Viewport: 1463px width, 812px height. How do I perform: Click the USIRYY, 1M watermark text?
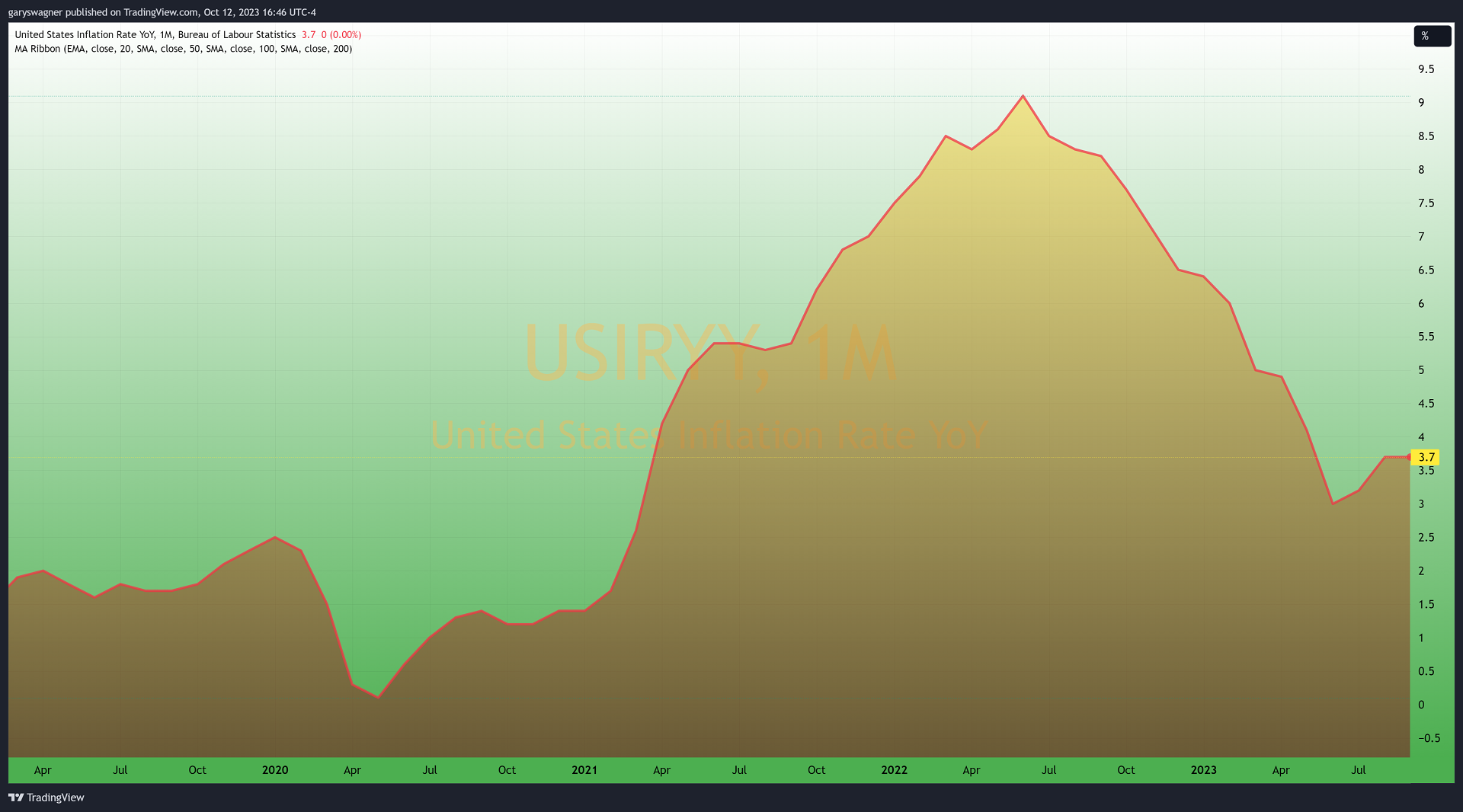tap(710, 354)
